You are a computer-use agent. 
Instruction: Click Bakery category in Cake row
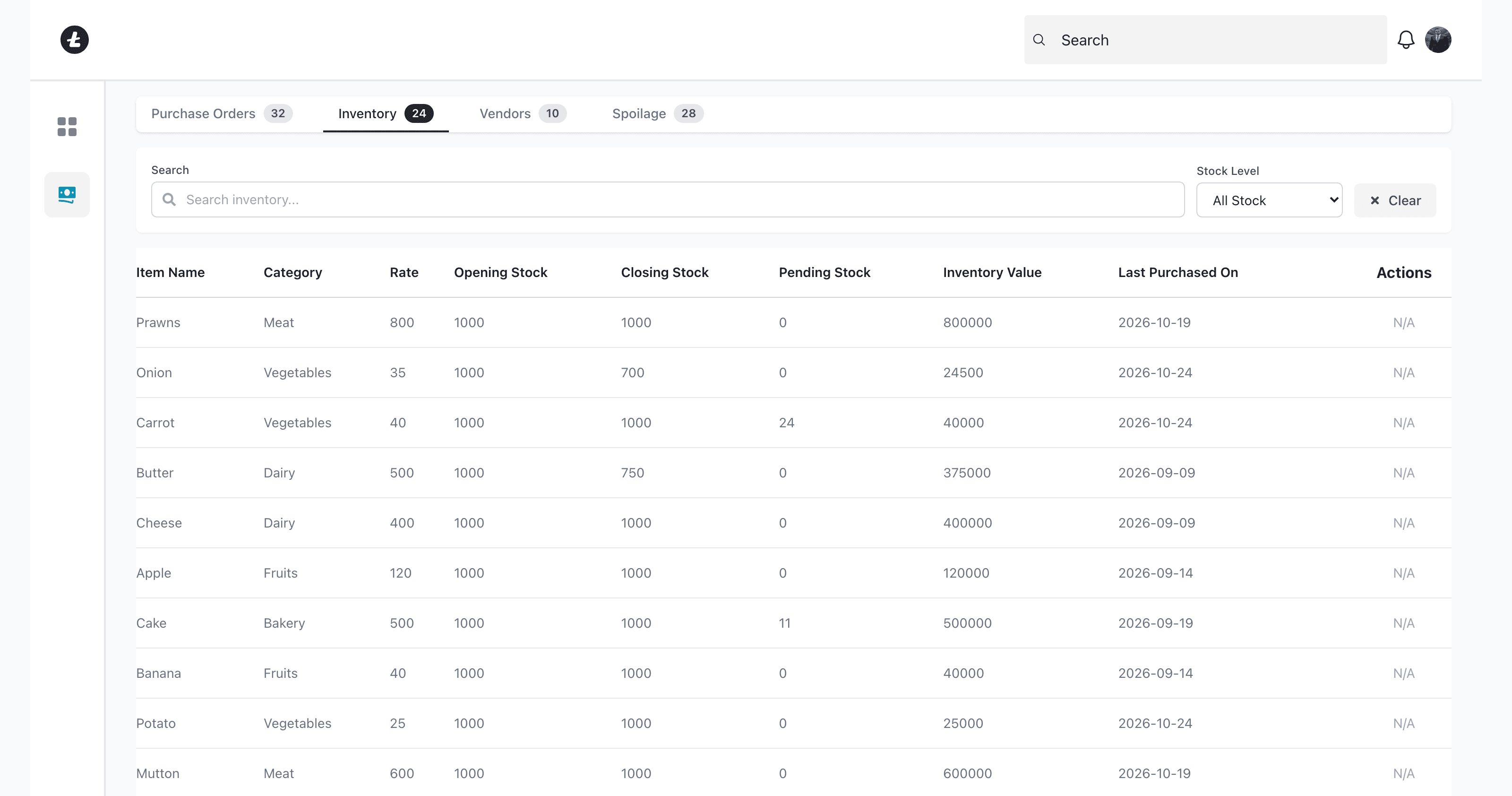(x=284, y=623)
